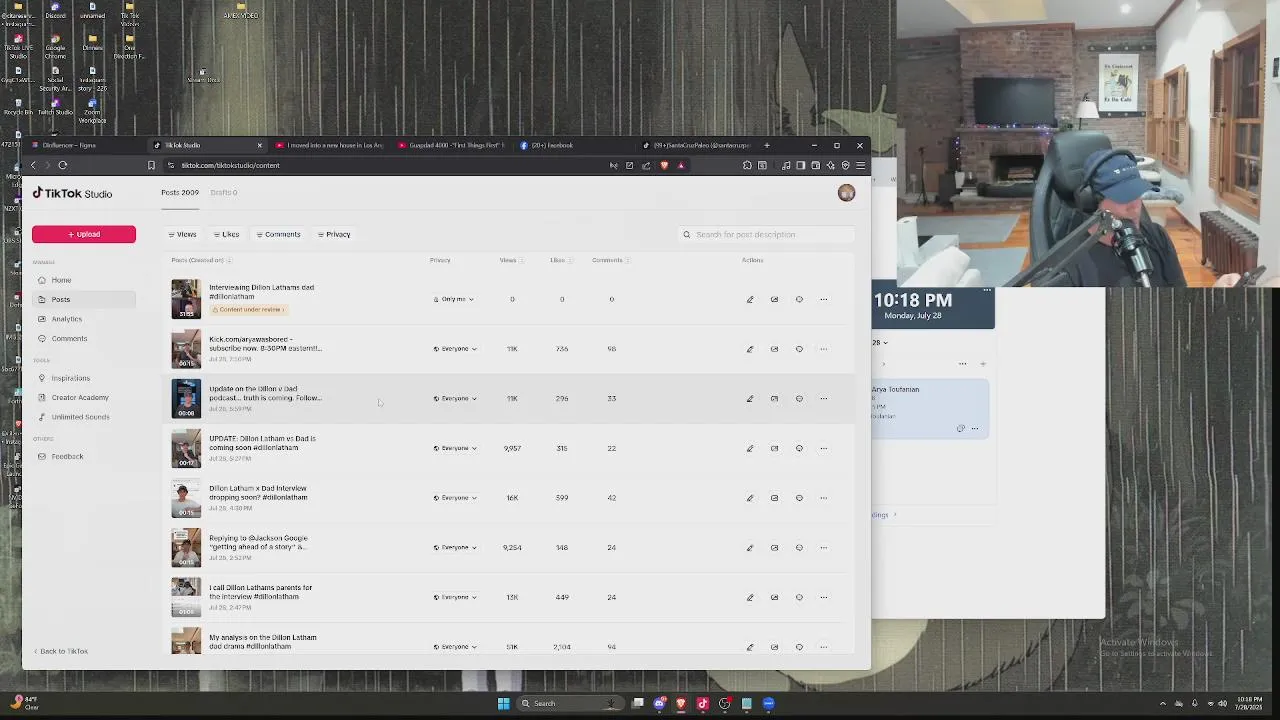Open comments icon for "I call Dillon Lathams parents"

[799, 597]
